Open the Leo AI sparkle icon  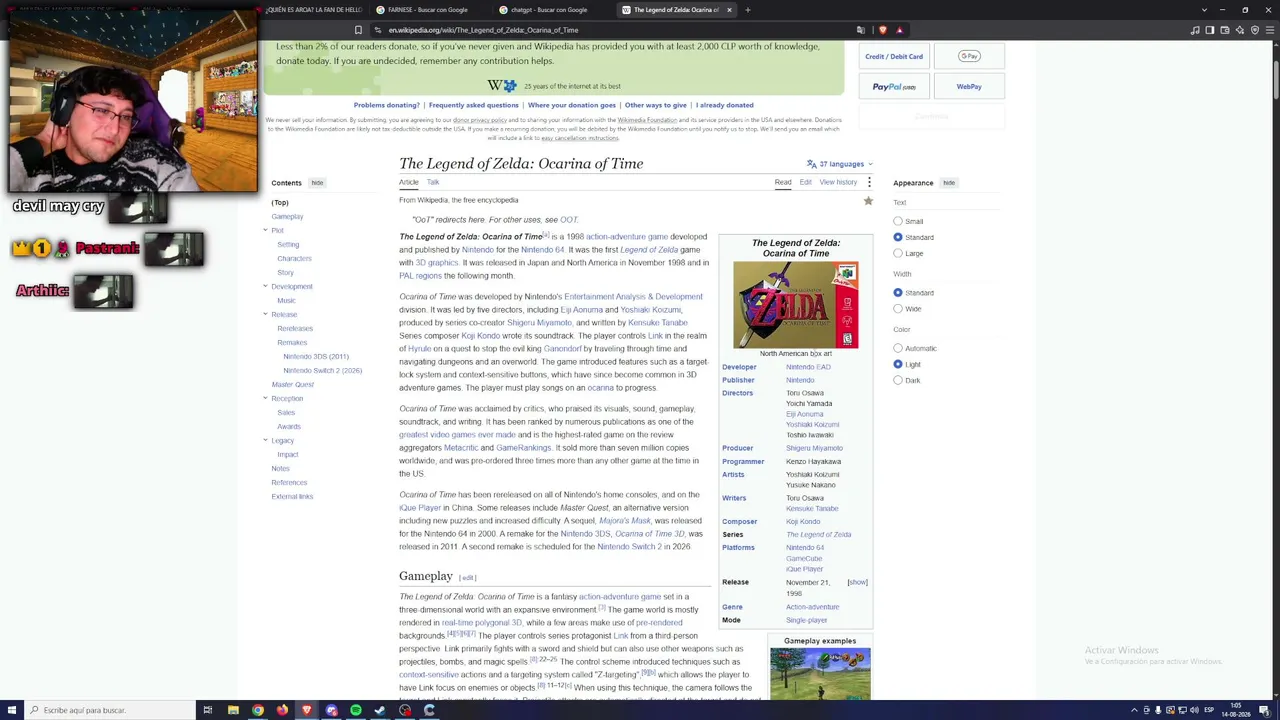1240,30
